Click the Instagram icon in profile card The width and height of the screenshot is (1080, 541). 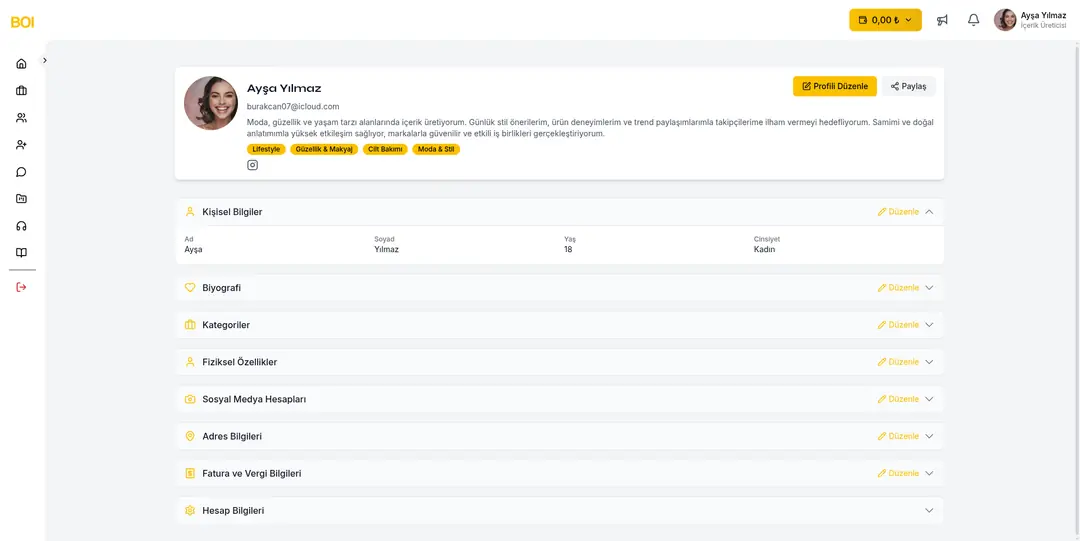pyautogui.click(x=252, y=165)
